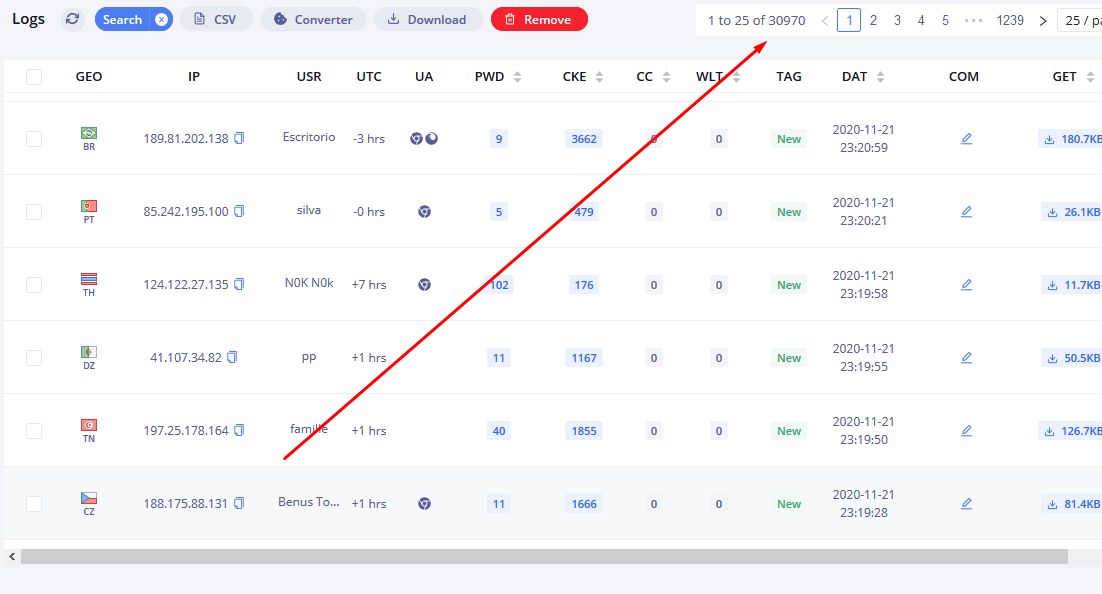Click the red Remove button
Image resolution: width=1102 pixels, height=594 pixels.
click(539, 19)
